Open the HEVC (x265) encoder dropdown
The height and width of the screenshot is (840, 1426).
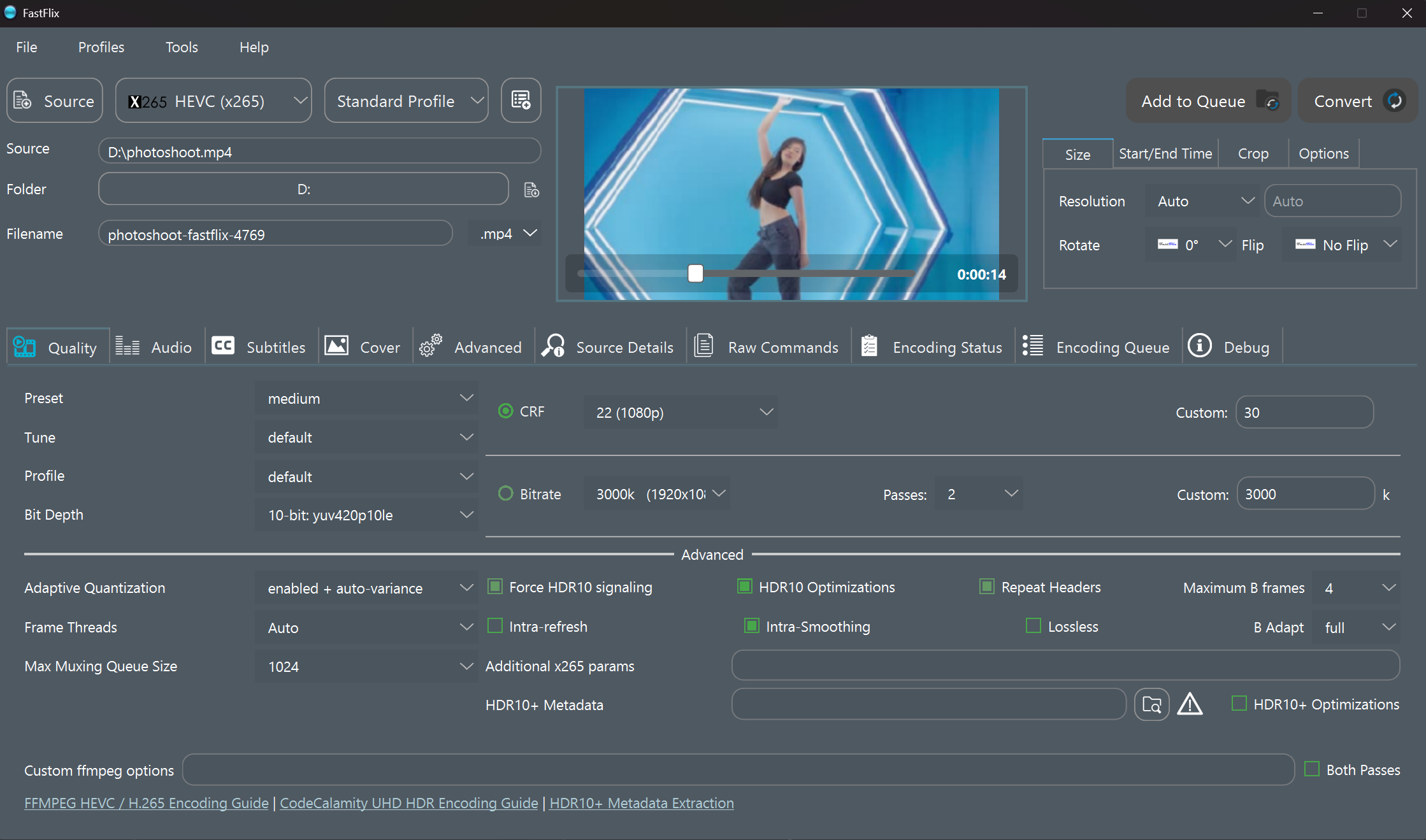(213, 101)
